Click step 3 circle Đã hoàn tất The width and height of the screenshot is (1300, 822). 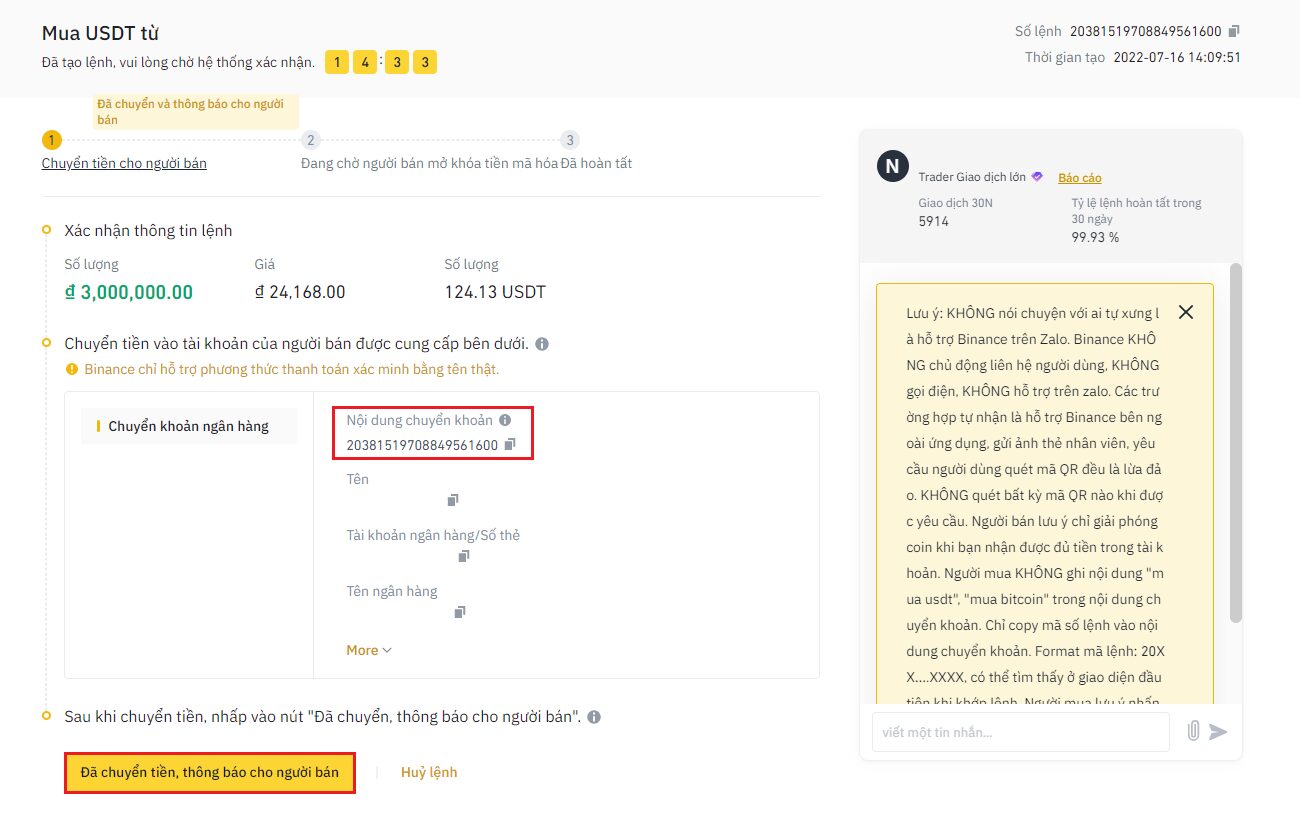(570, 141)
